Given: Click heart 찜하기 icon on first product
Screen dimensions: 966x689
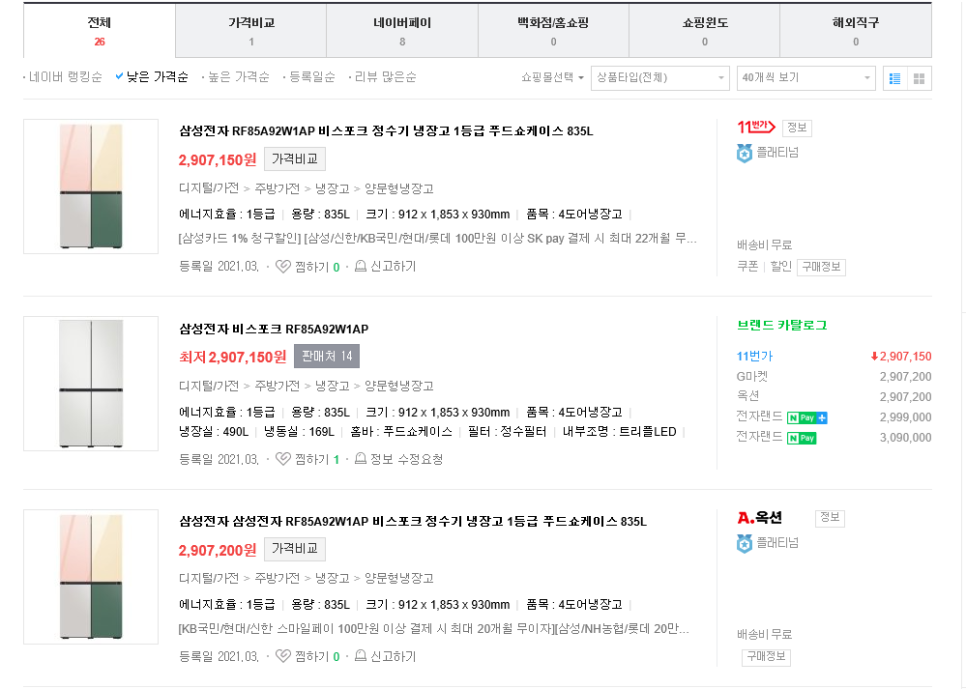Looking at the screenshot, I should pyautogui.click(x=283, y=267).
